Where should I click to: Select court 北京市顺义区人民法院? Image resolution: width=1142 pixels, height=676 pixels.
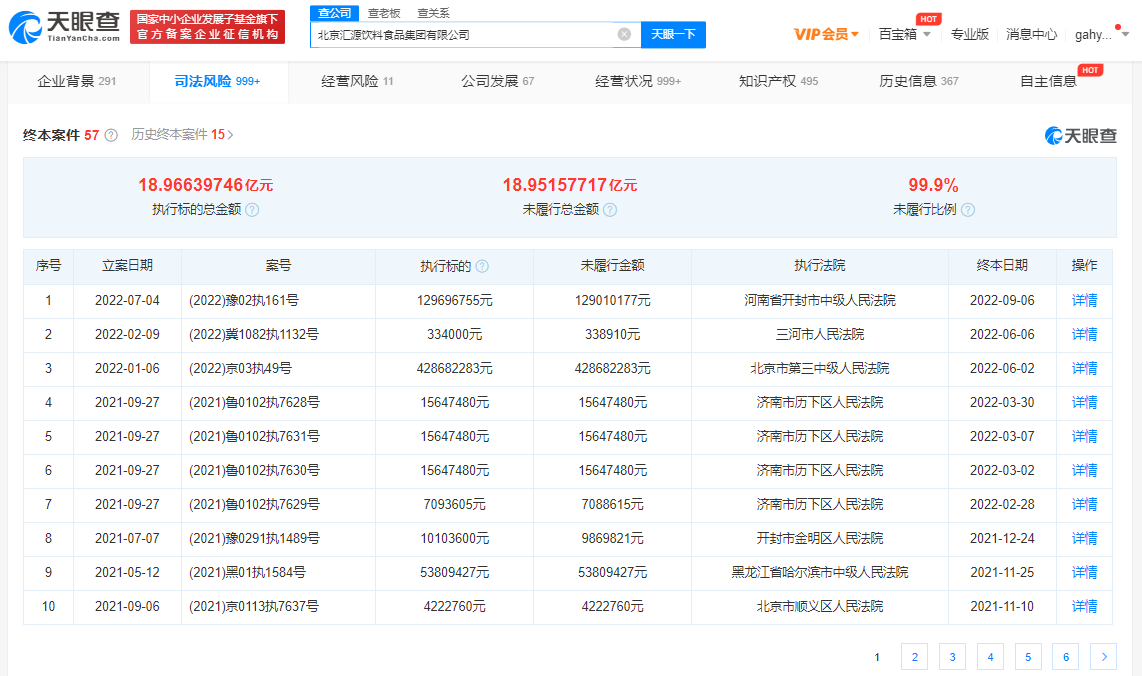click(819, 606)
